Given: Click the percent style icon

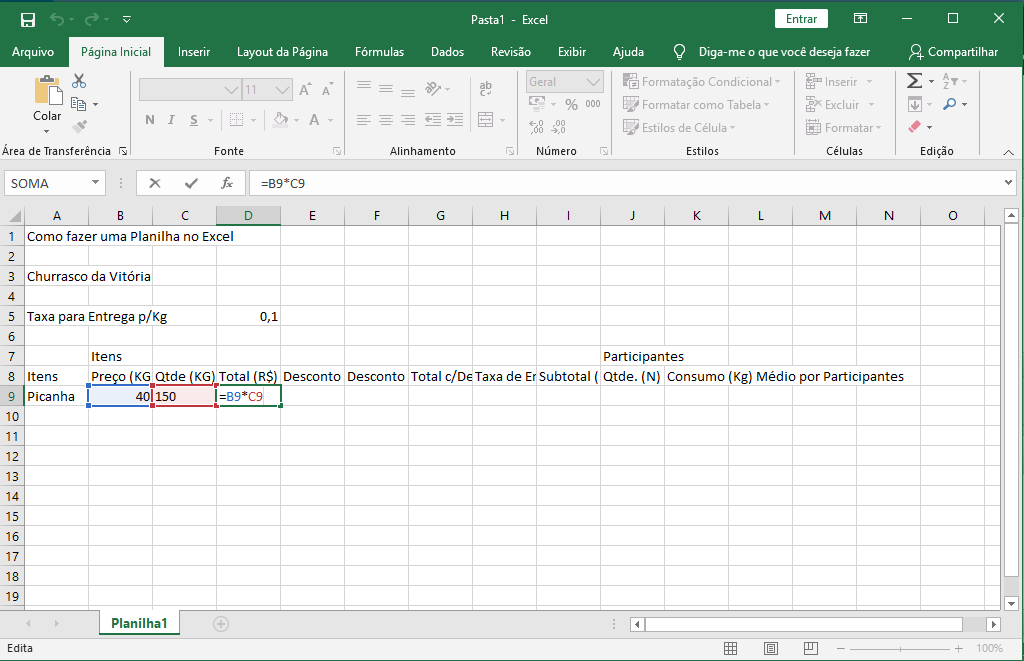Looking at the screenshot, I should pyautogui.click(x=571, y=104).
